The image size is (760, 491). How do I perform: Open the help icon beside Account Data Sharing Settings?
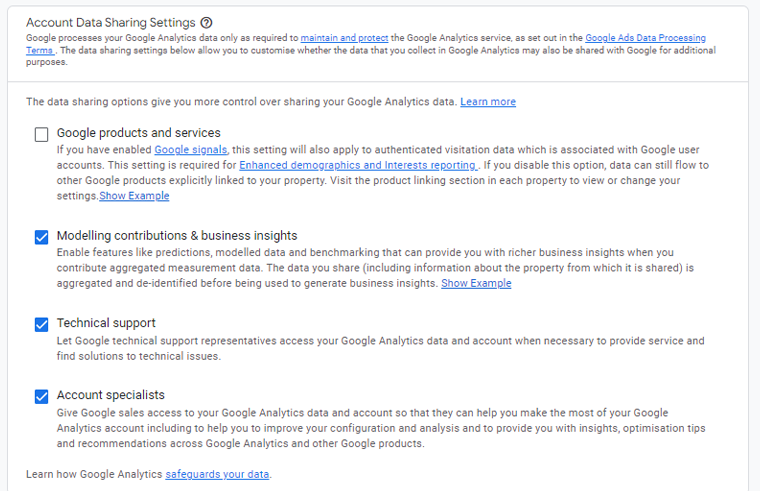click(206, 22)
